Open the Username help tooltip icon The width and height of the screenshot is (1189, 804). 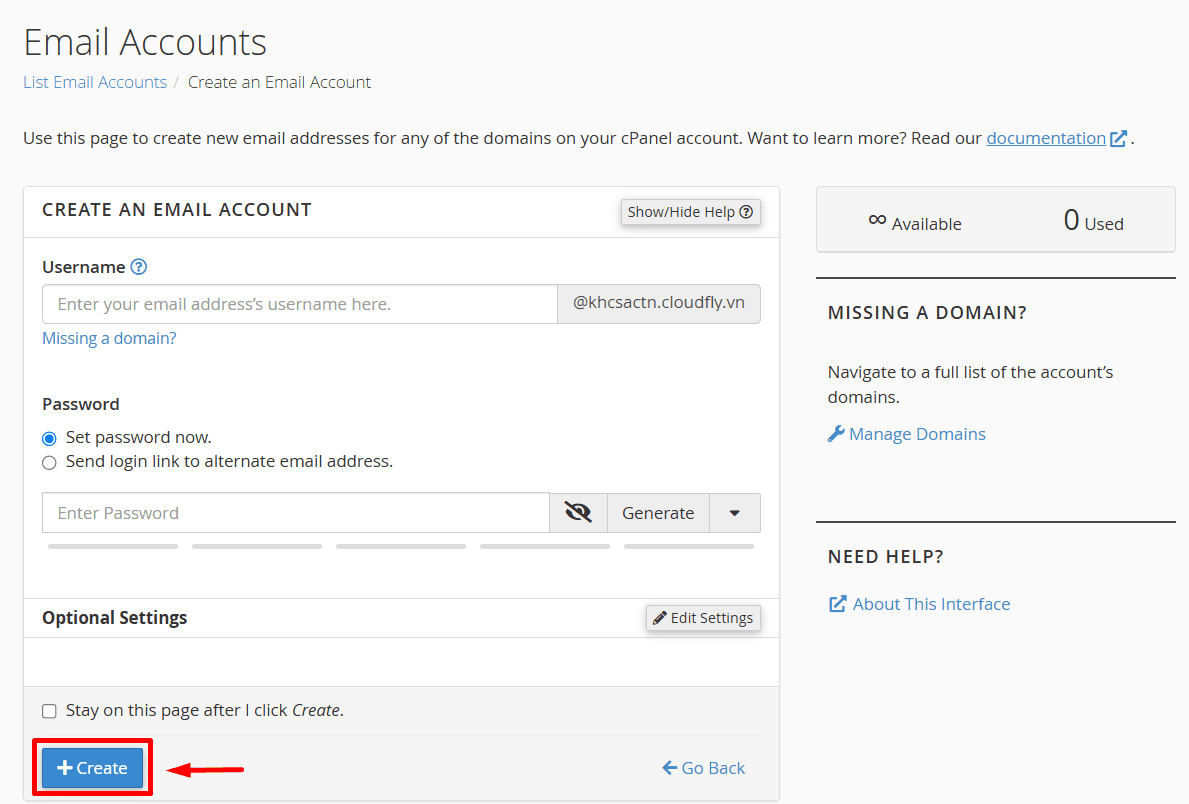(x=139, y=267)
